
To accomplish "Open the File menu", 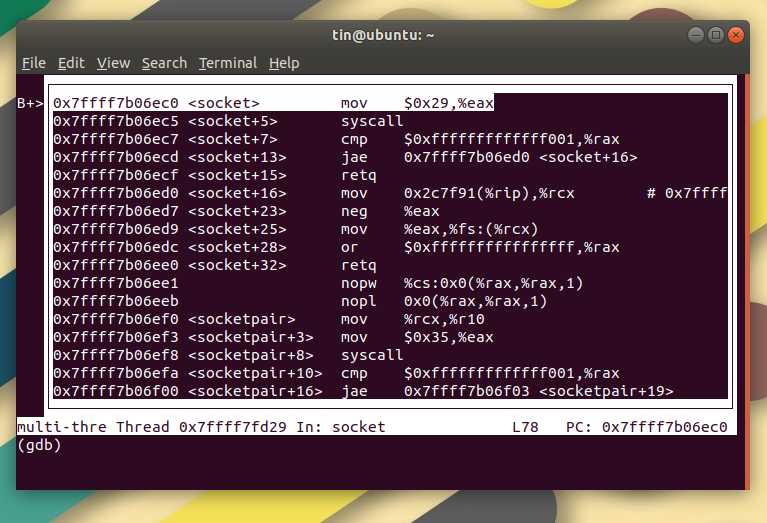I will [x=34, y=63].
